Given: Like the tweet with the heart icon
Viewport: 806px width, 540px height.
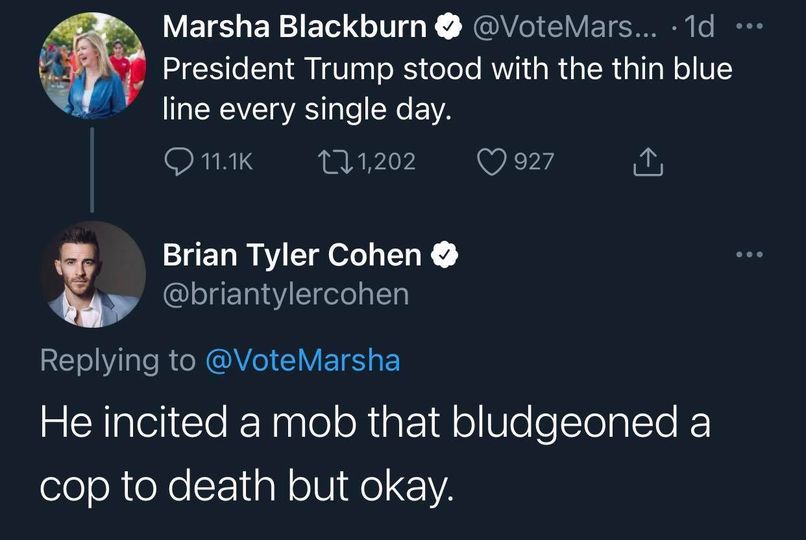Looking at the screenshot, I should 491,161.
